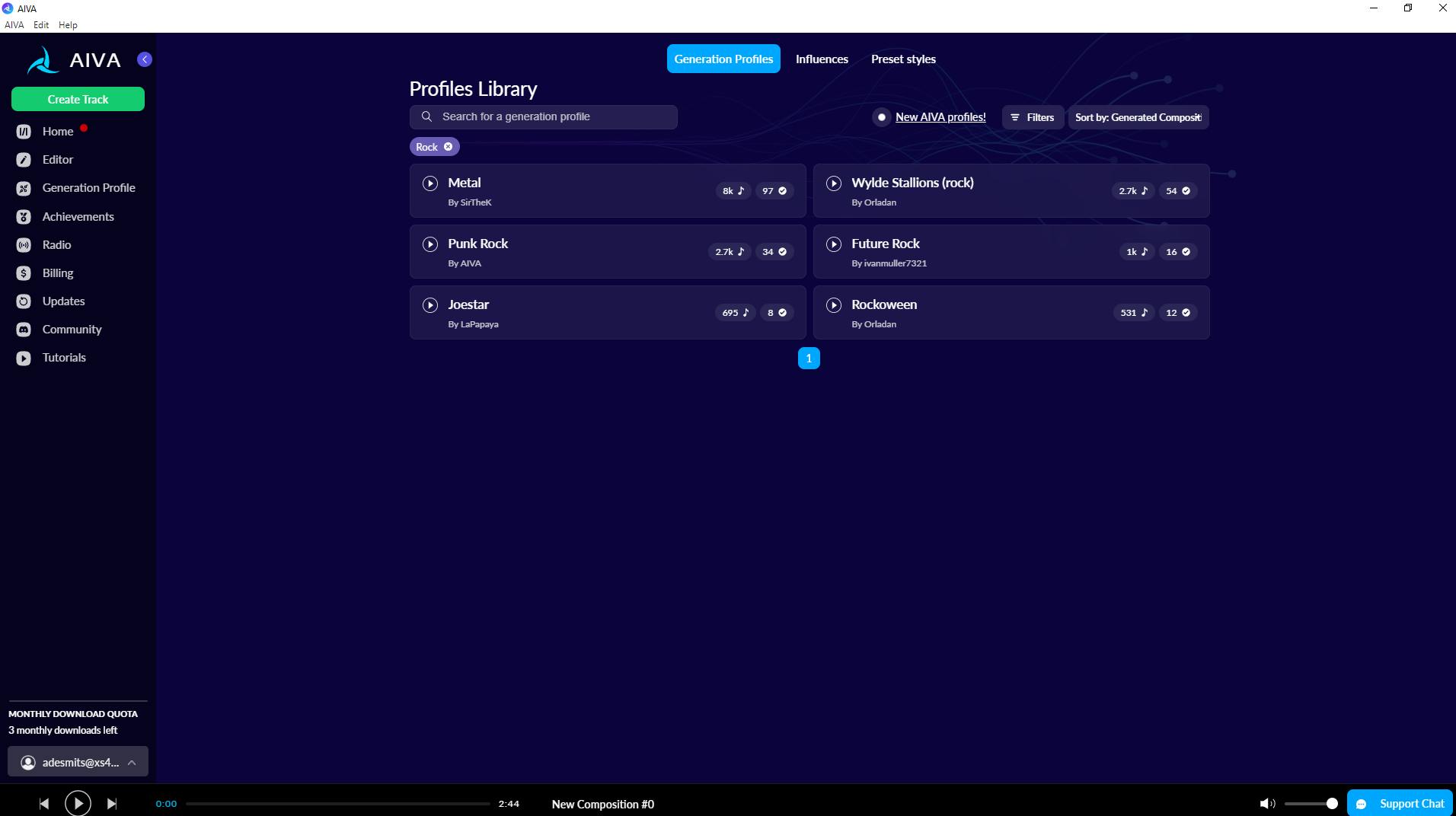
Task: Click the New Composition #0 track title
Action: pyautogui.click(x=603, y=805)
